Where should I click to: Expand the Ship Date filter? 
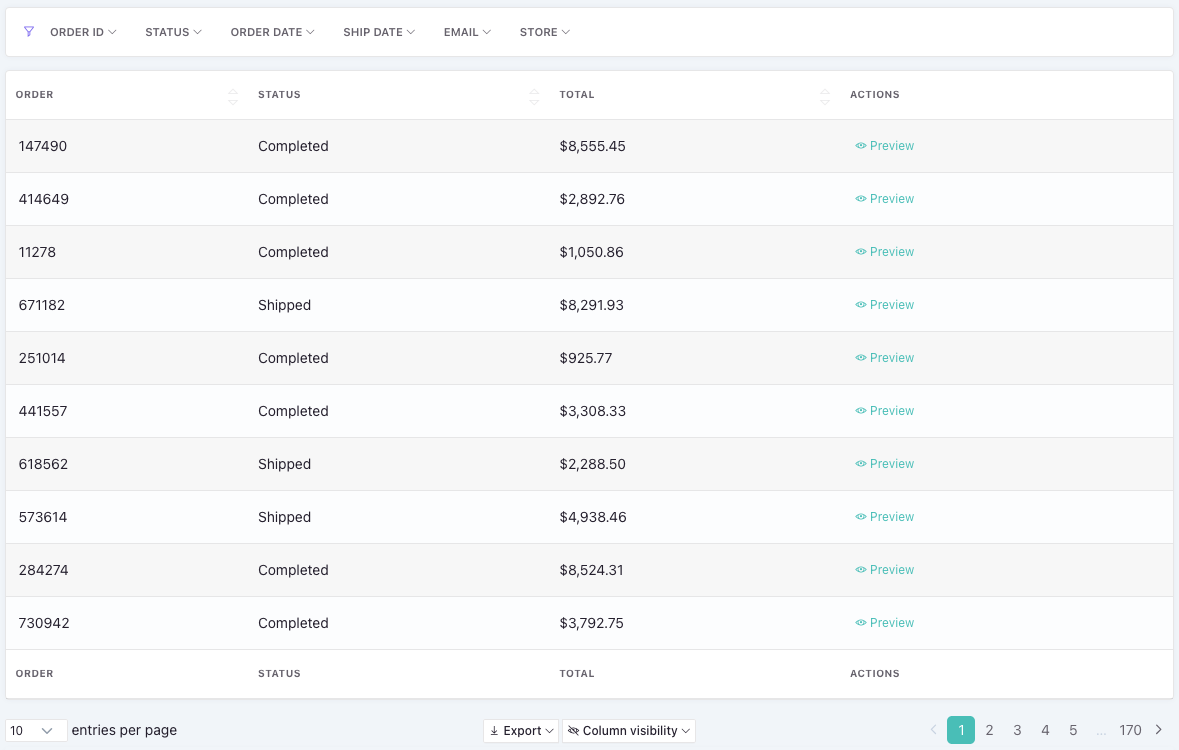tap(379, 32)
